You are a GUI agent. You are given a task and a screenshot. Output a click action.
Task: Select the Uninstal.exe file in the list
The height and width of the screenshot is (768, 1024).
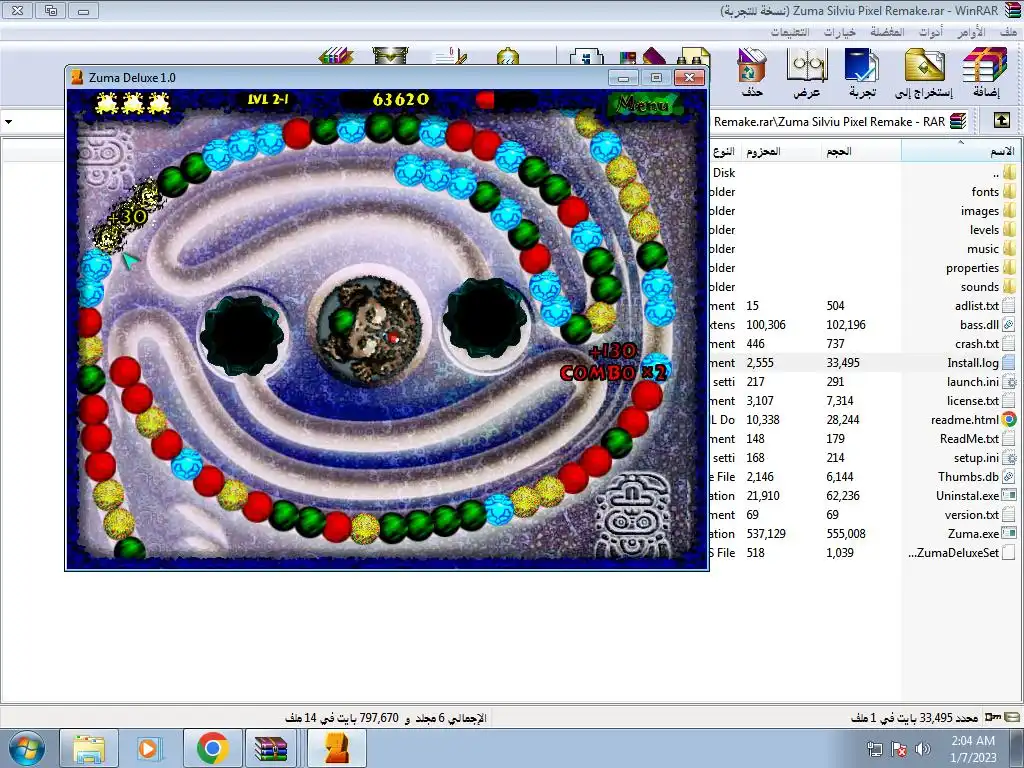[x=976, y=496]
